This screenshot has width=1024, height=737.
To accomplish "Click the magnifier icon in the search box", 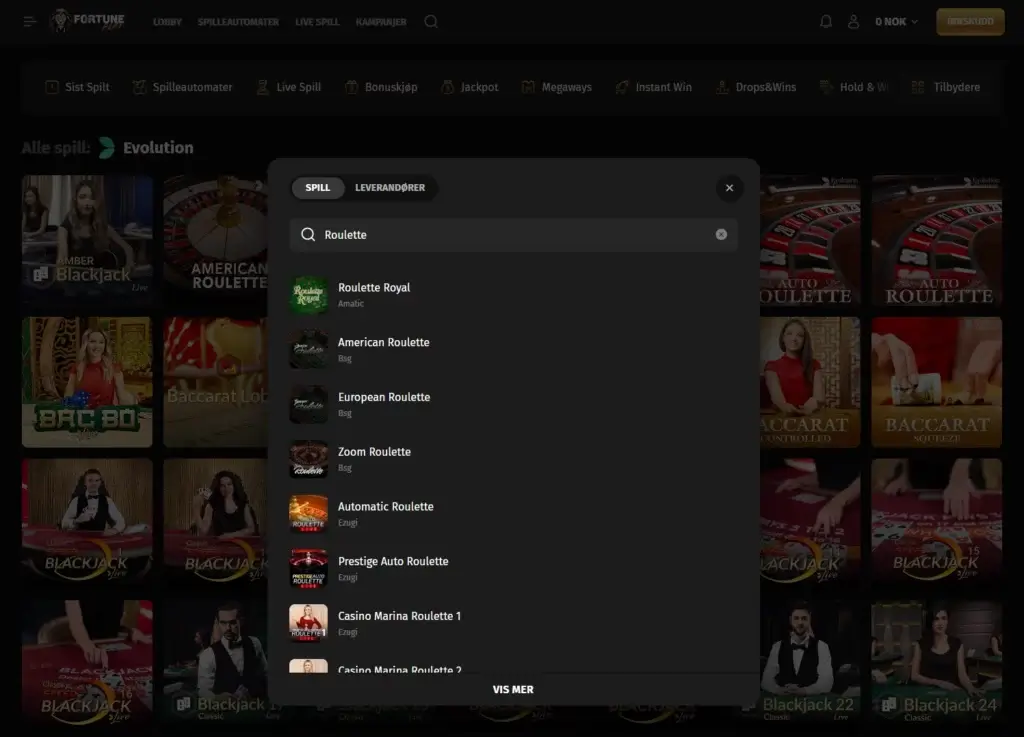I will pyautogui.click(x=308, y=234).
